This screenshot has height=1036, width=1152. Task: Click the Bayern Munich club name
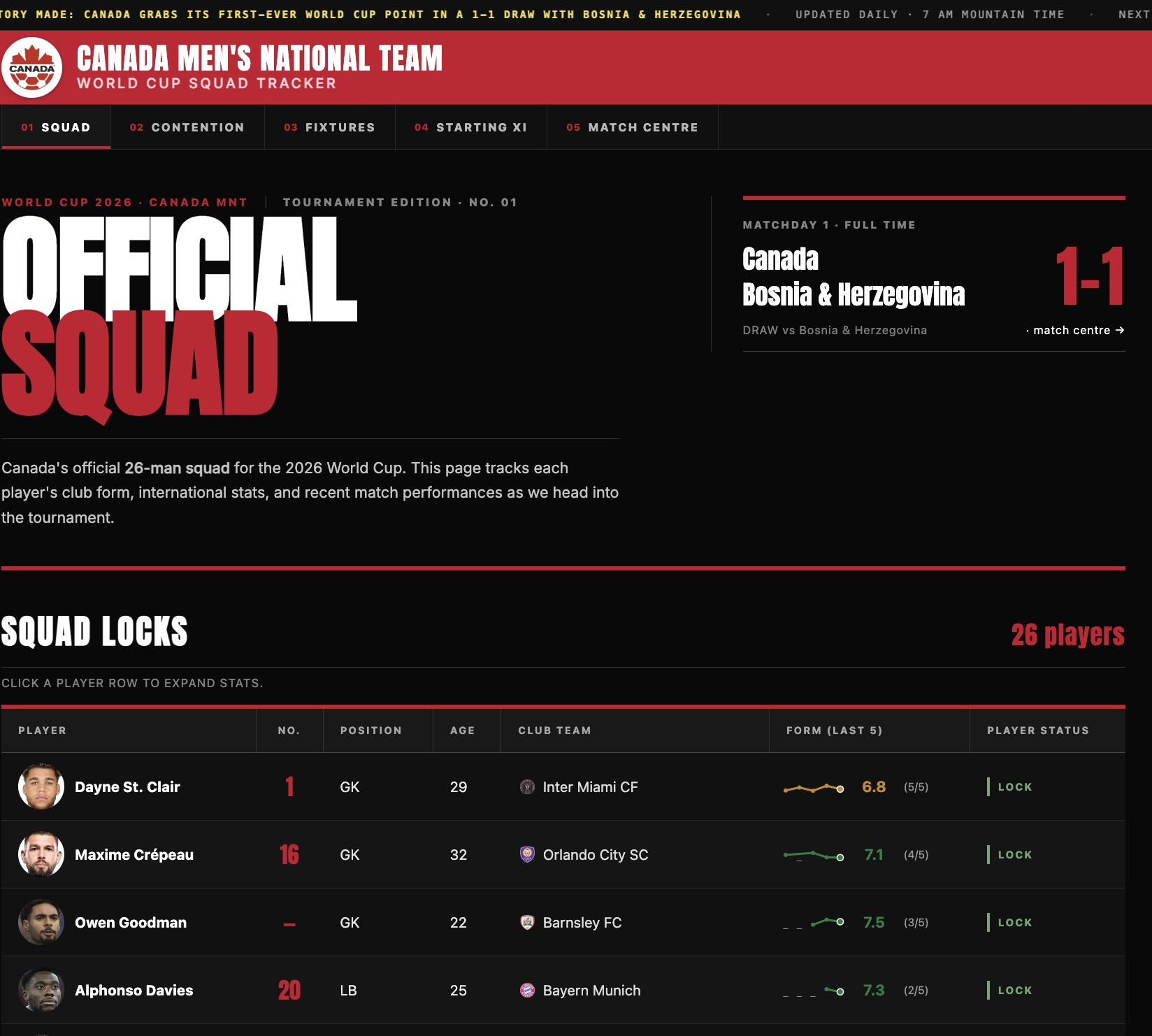(x=591, y=991)
